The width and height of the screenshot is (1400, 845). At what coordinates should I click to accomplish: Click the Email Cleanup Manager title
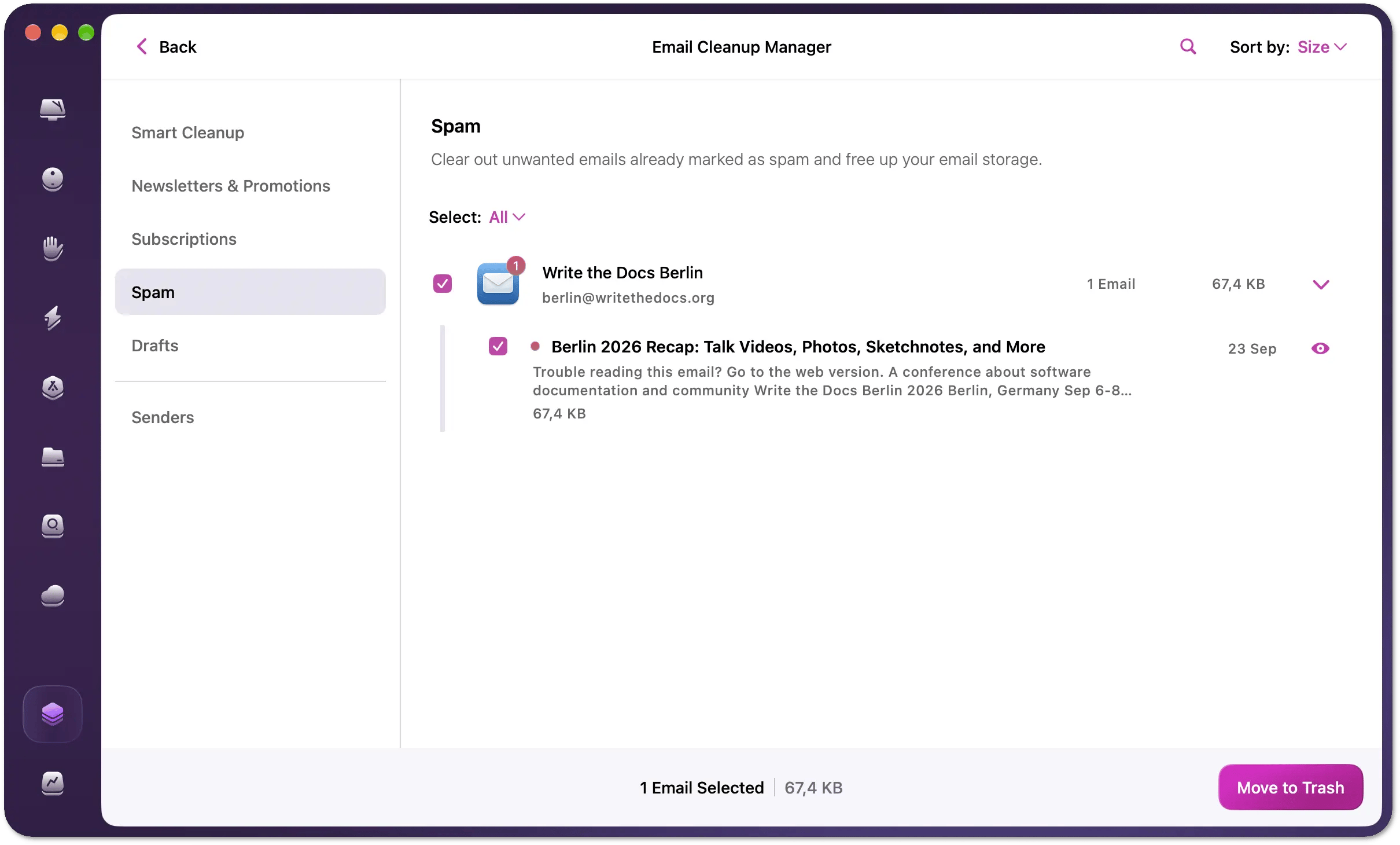(x=742, y=47)
